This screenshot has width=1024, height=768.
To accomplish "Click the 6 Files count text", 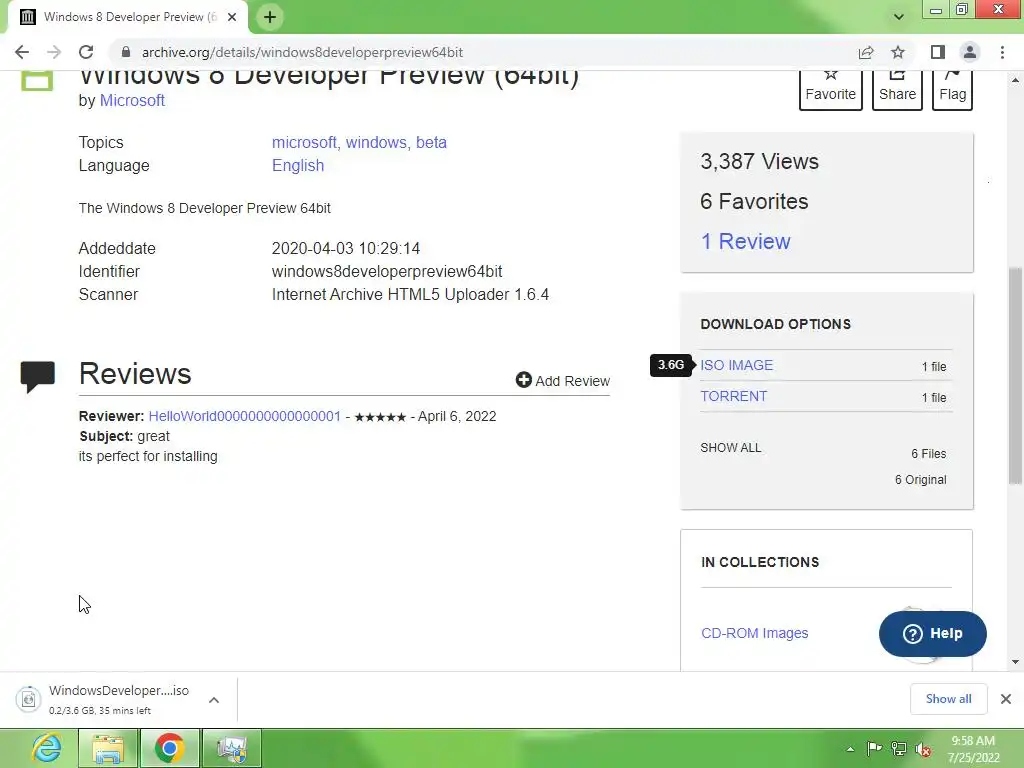I will [929, 454].
